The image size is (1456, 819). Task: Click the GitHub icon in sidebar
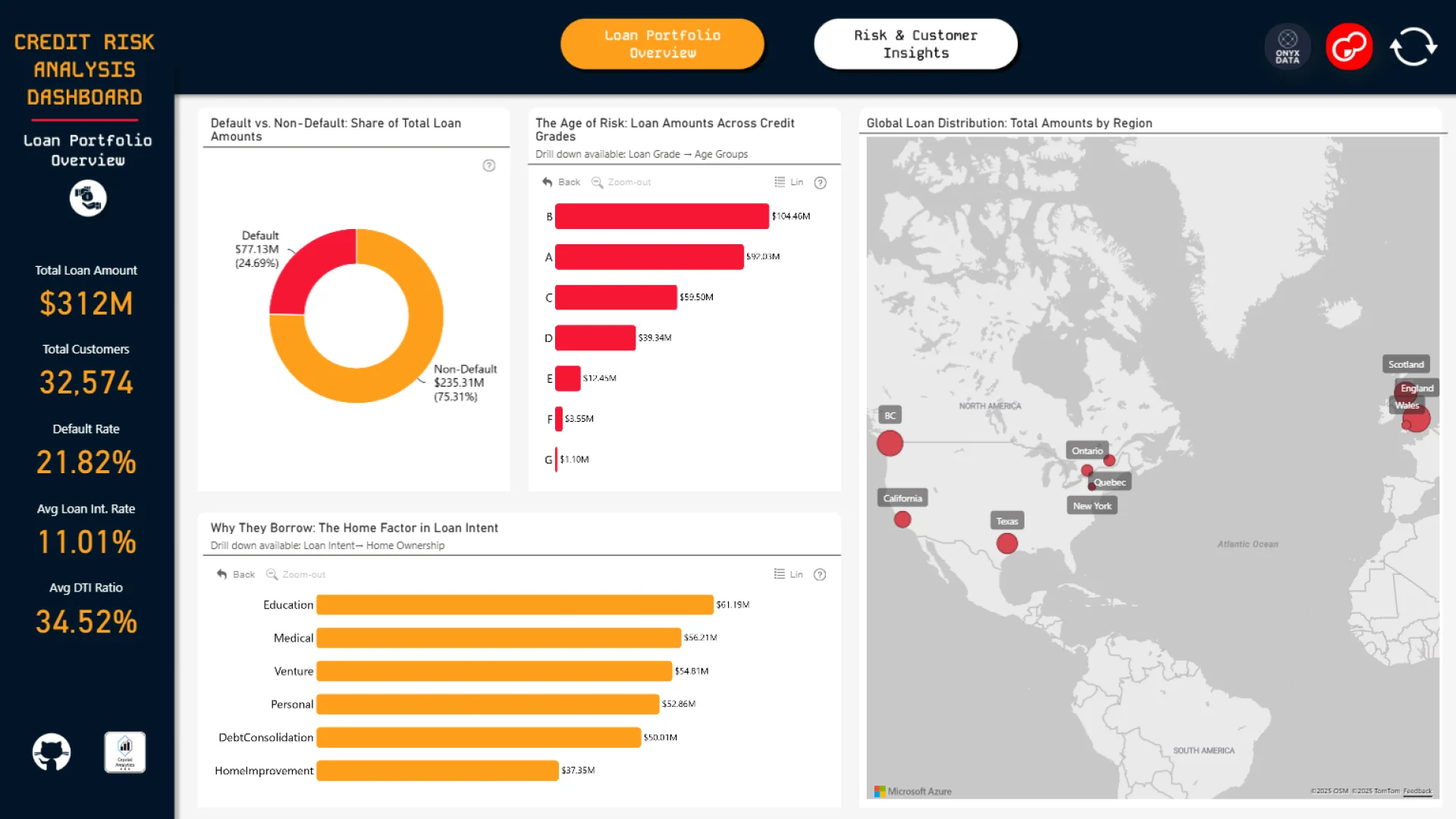(52, 752)
